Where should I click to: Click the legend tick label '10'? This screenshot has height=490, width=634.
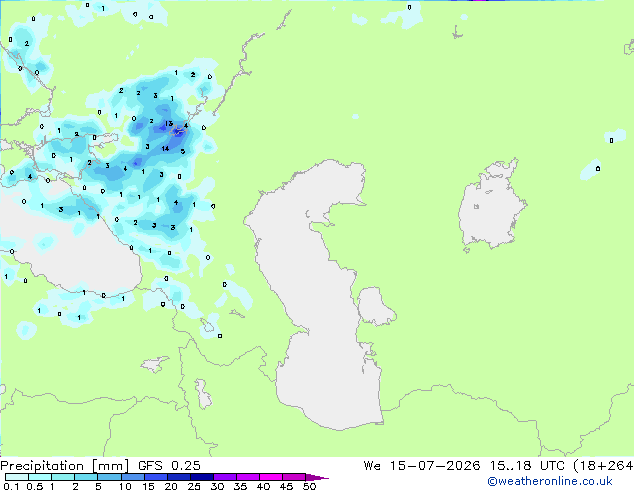125,486
